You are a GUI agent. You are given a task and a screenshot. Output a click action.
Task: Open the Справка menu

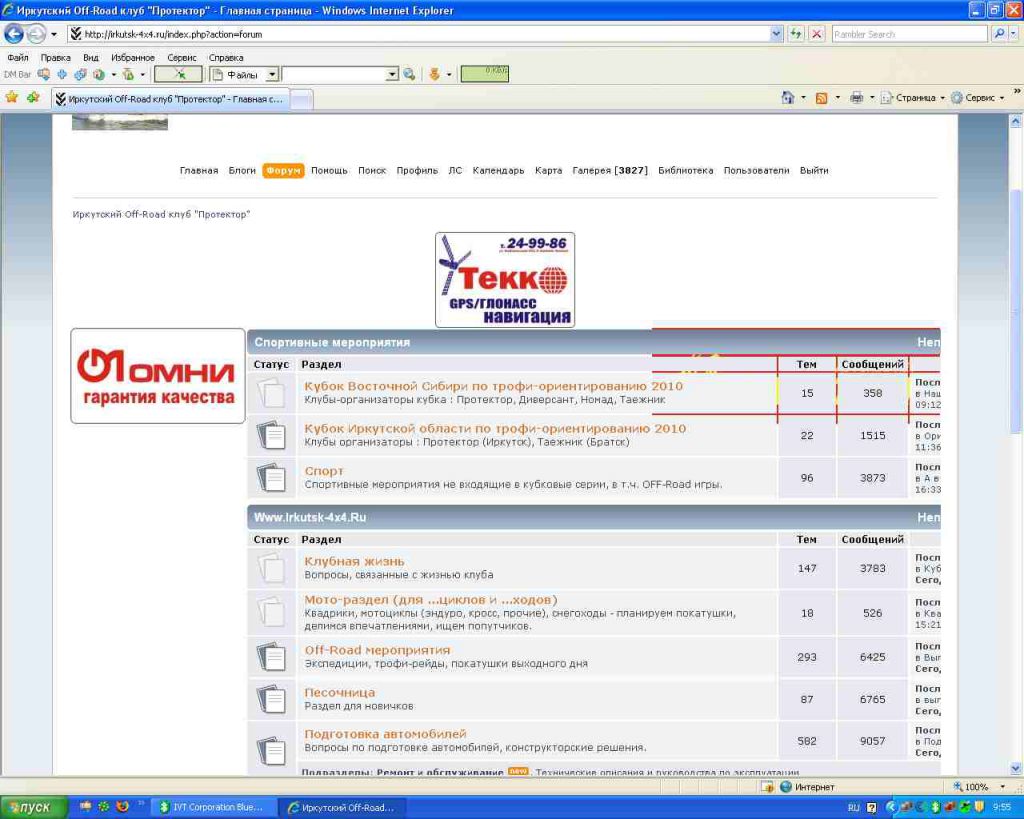[x=226, y=58]
